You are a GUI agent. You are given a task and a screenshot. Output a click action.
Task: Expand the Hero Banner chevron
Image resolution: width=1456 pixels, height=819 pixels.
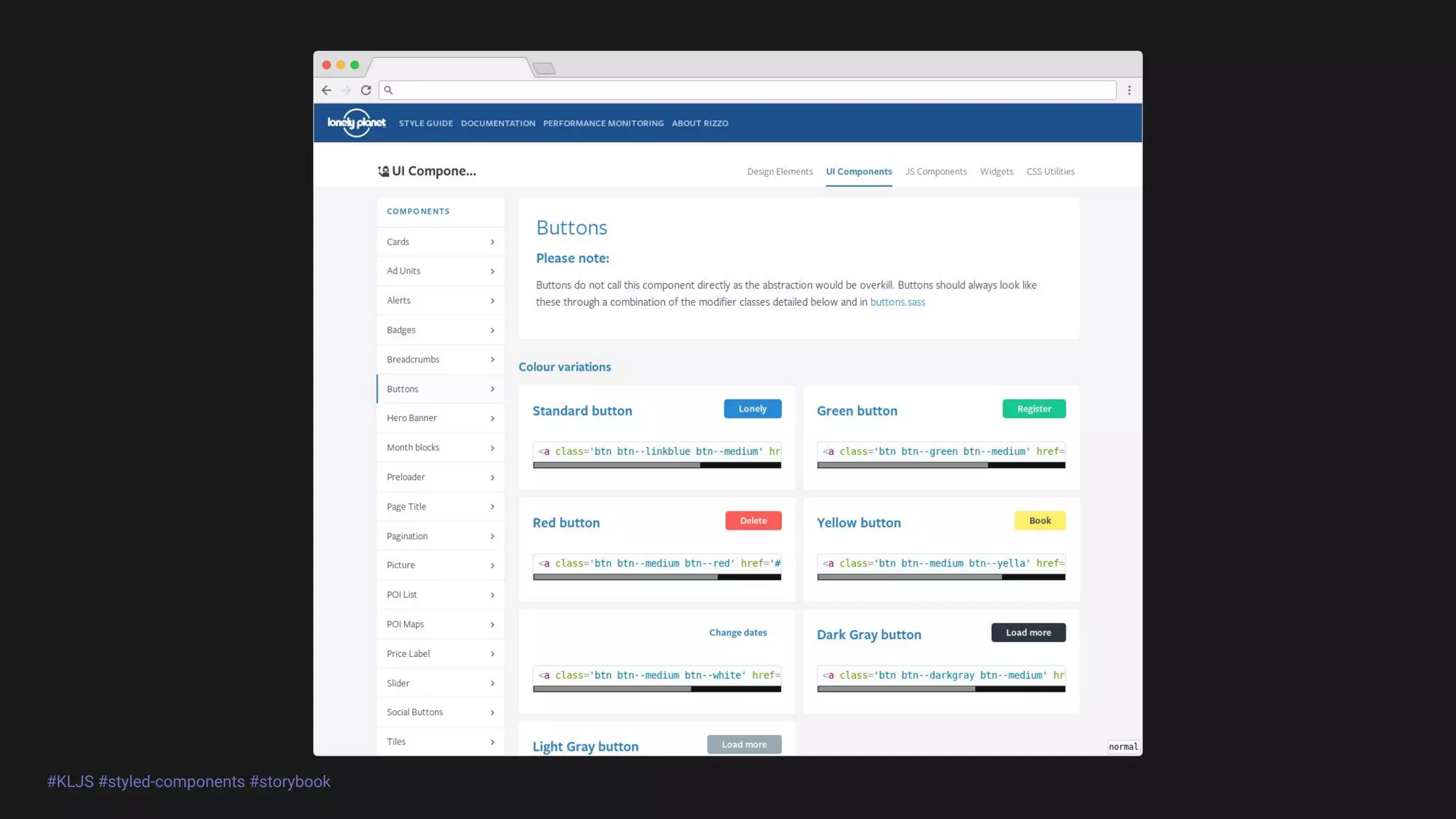pos(492,419)
